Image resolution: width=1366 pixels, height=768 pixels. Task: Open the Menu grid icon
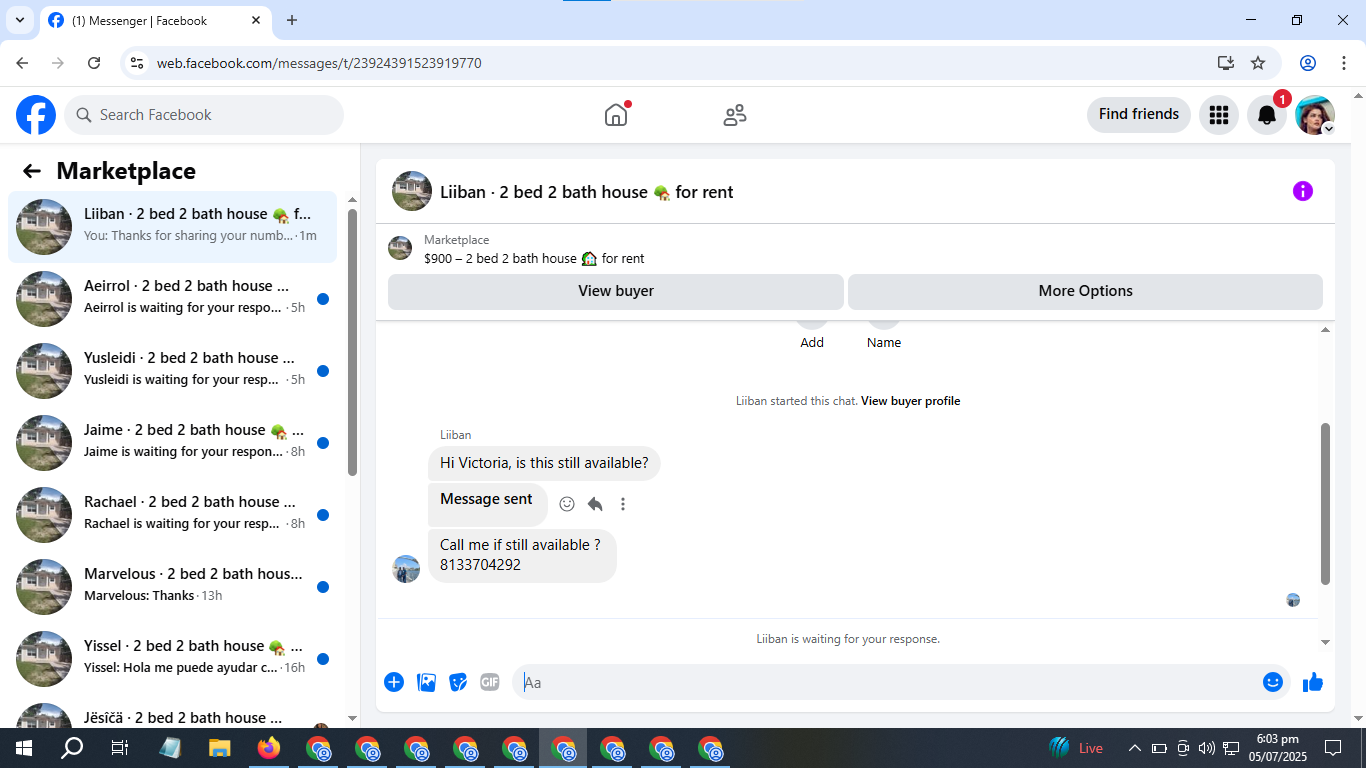pyautogui.click(x=1218, y=115)
